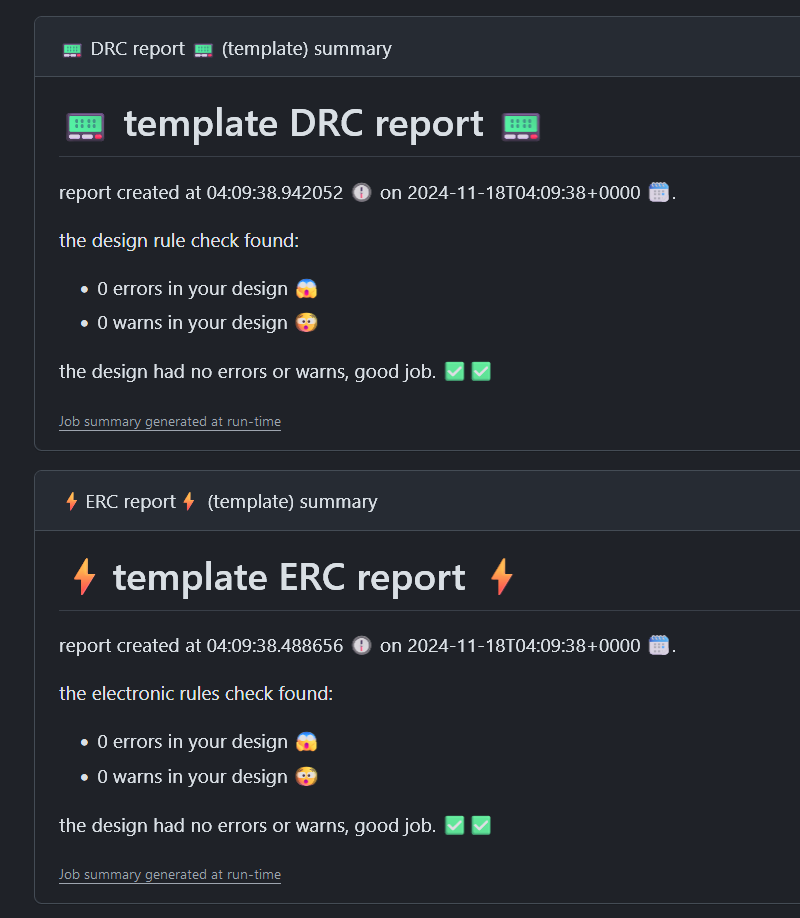Click the calendar emoji in the ERC report timestamp
Screen dimensions: 800x918
pos(658,645)
